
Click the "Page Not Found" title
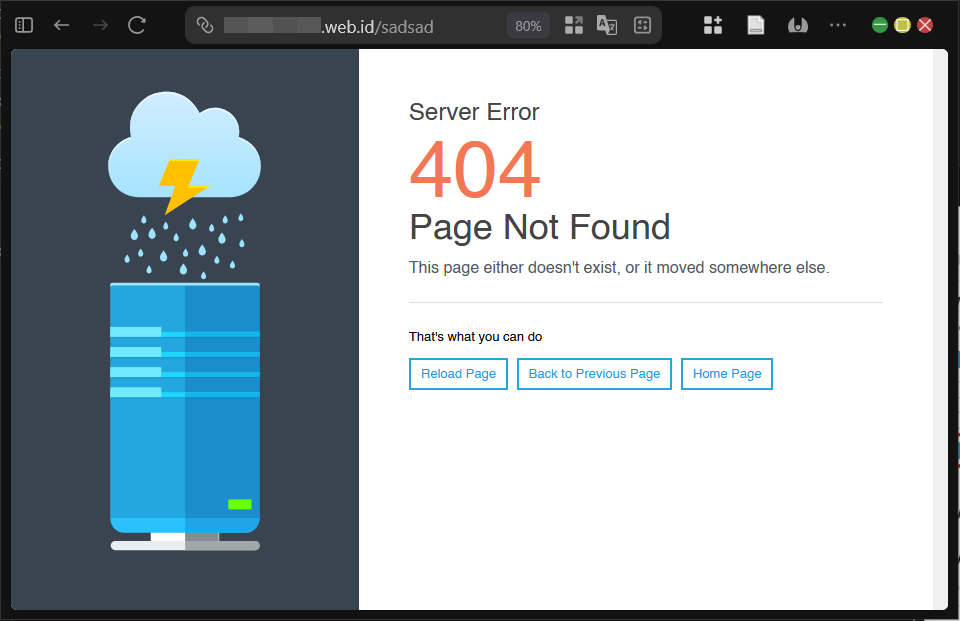[539, 227]
